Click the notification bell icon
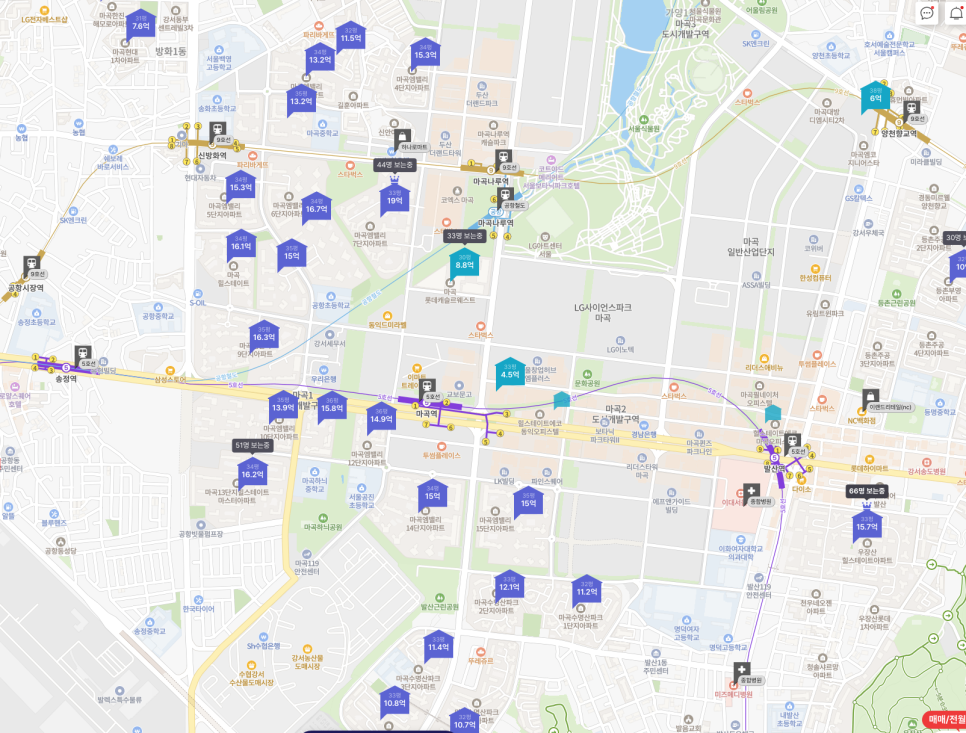 click(955, 13)
